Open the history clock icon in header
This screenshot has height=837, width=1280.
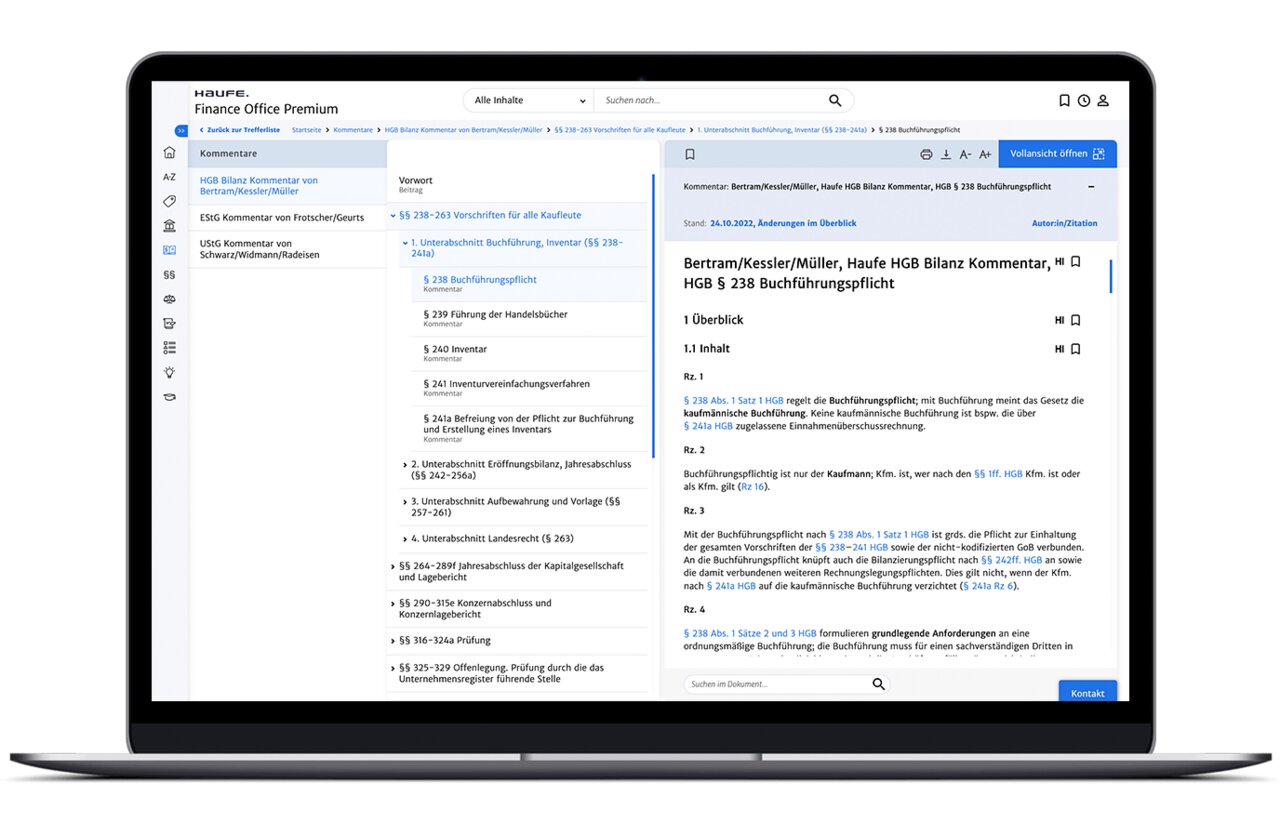[x=1084, y=101]
